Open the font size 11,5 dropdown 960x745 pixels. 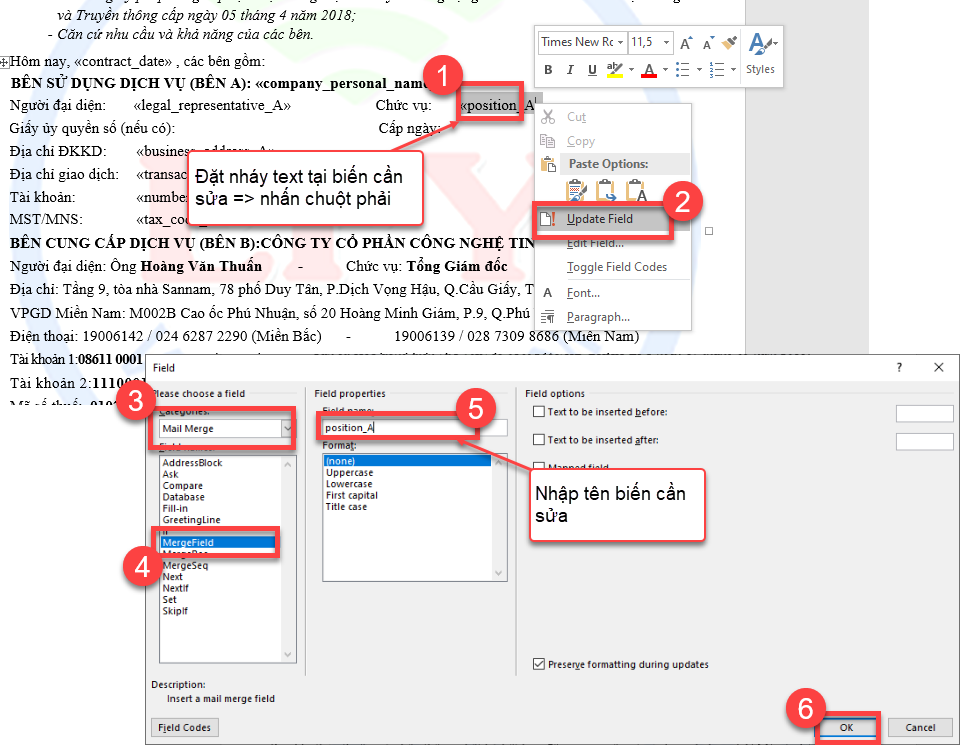664,43
